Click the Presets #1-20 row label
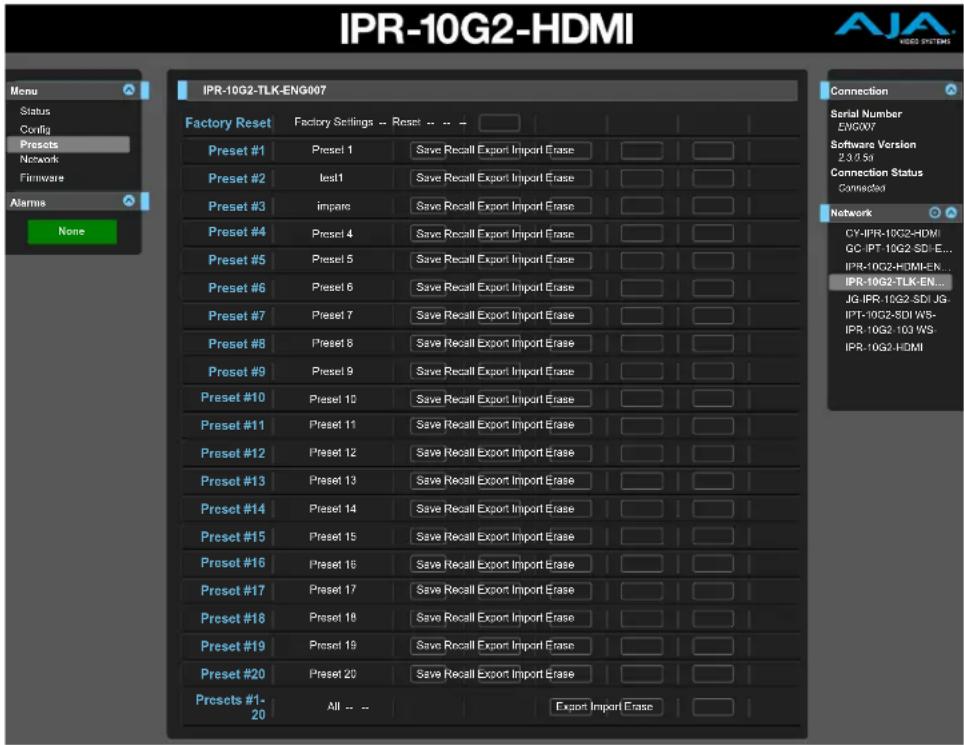Image resolution: width=964 pixels, height=745 pixels. coord(231,707)
